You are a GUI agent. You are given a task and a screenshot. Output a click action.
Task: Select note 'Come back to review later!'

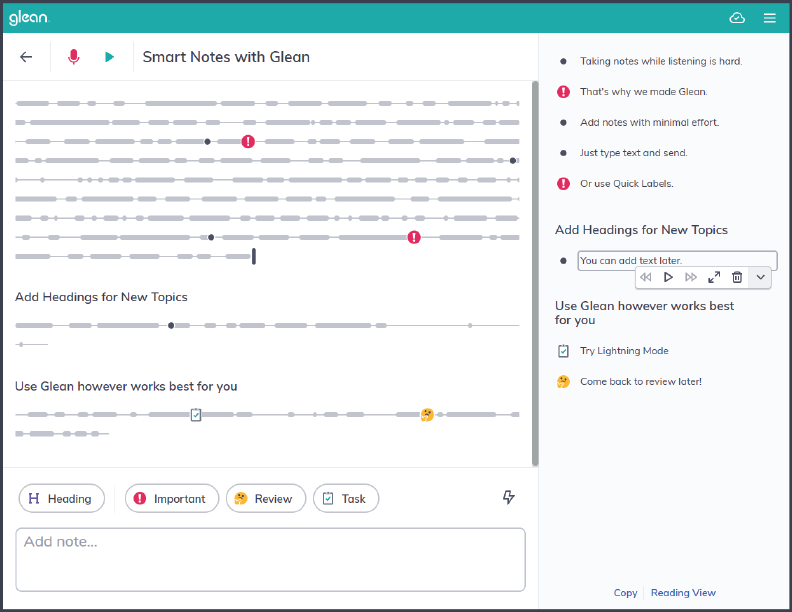pos(640,382)
